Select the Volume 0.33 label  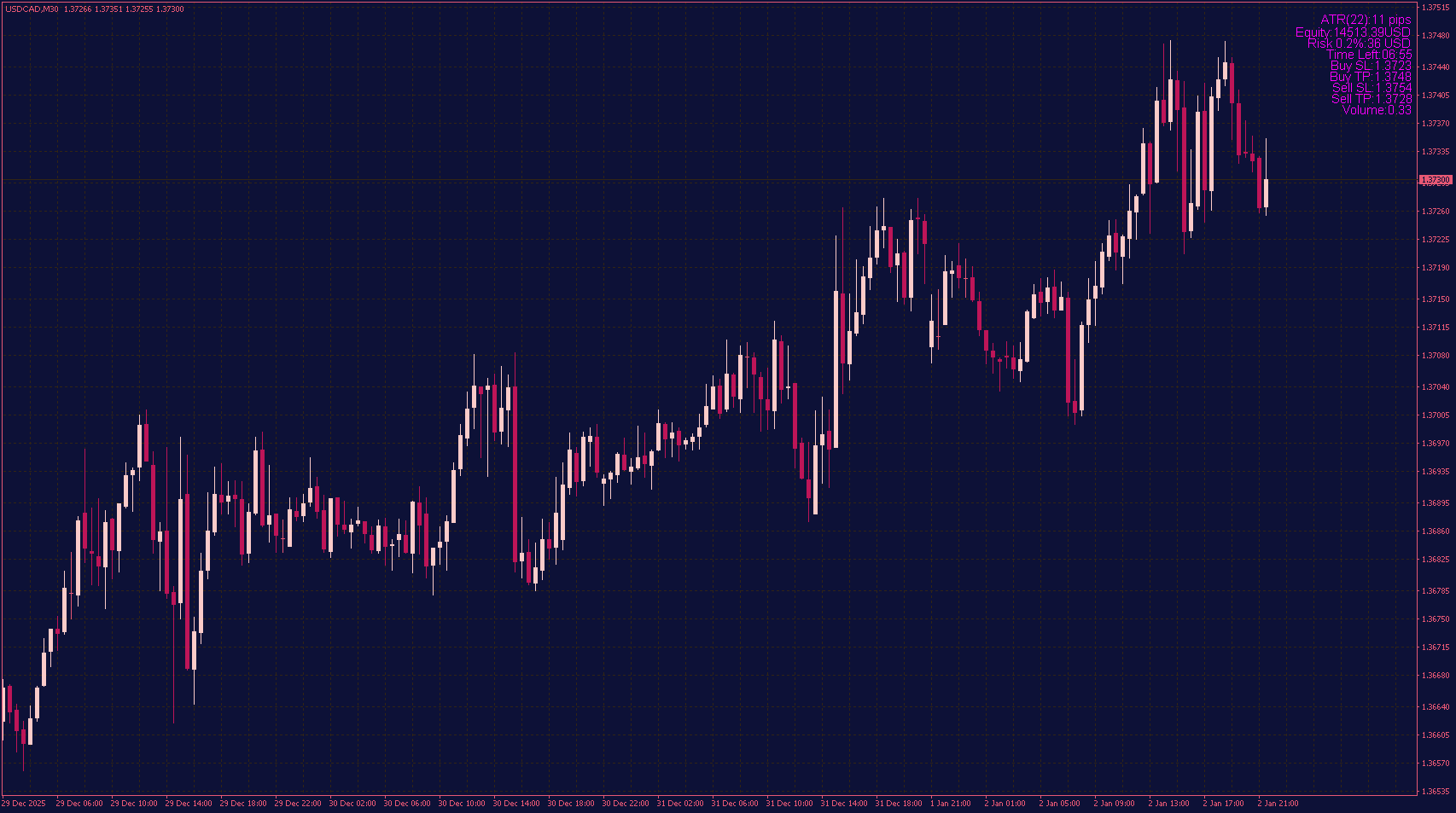pos(1377,110)
